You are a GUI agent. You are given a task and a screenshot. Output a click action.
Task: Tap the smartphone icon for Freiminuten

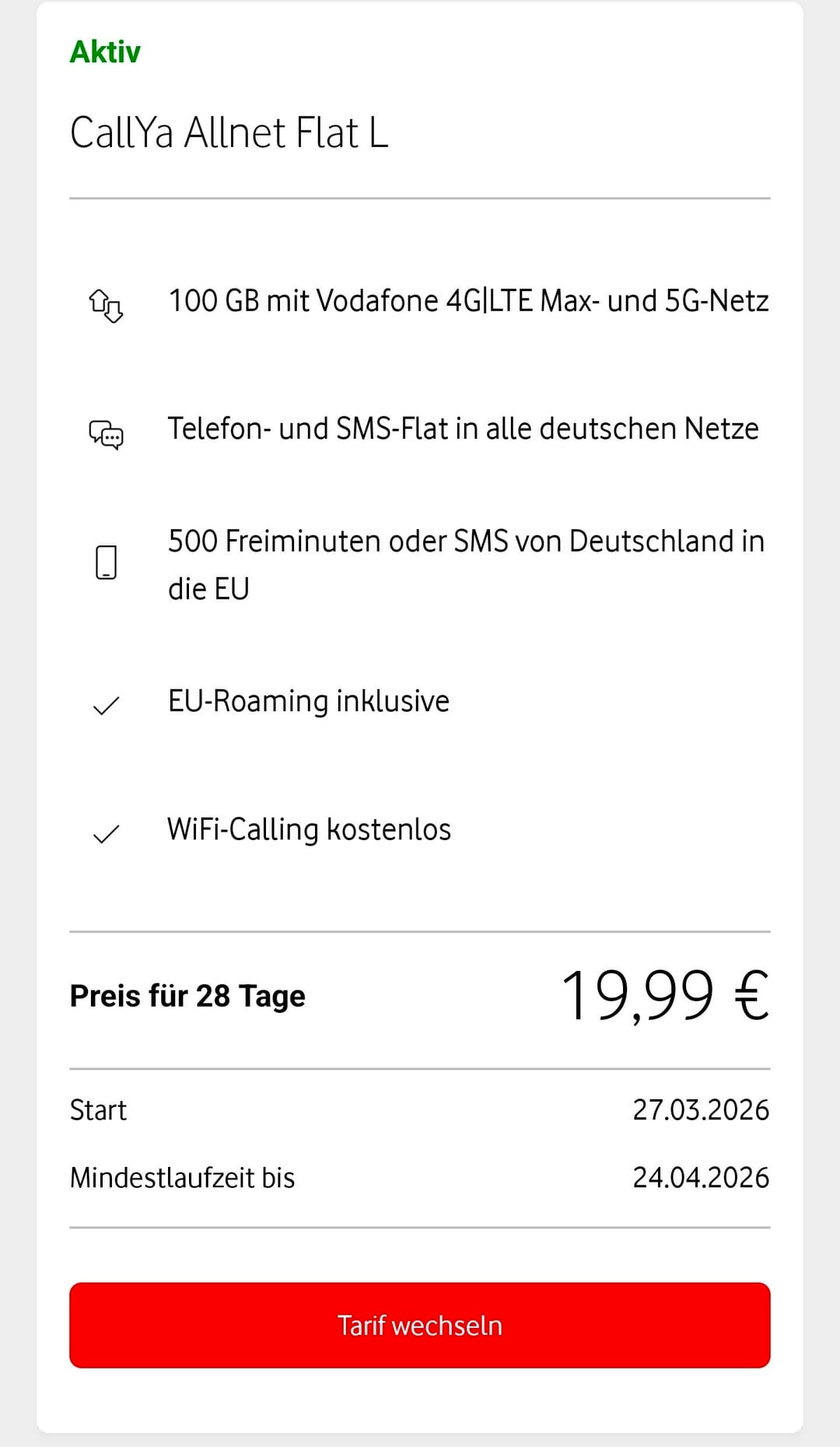[106, 562]
